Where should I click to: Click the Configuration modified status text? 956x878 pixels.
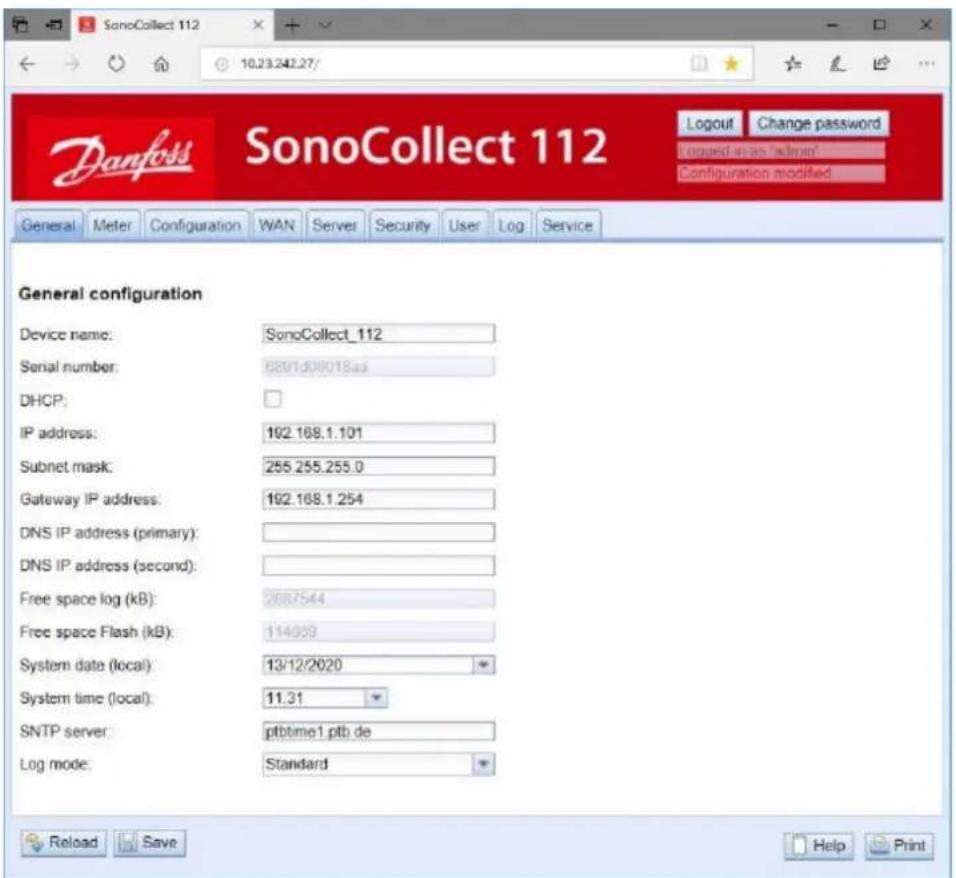[x=781, y=173]
